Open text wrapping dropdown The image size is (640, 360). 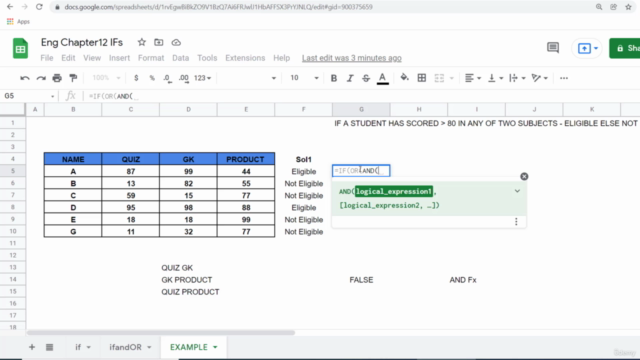(x=517, y=78)
